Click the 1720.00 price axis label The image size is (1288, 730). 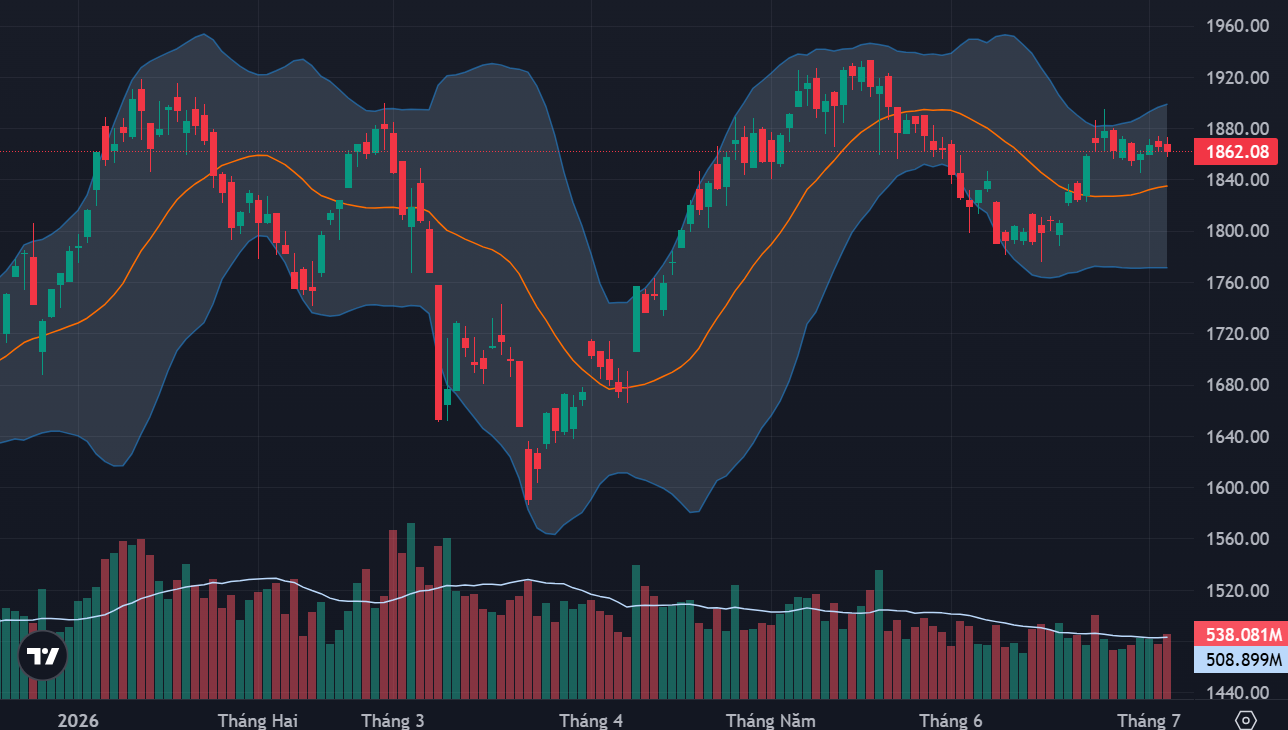coord(1232,334)
